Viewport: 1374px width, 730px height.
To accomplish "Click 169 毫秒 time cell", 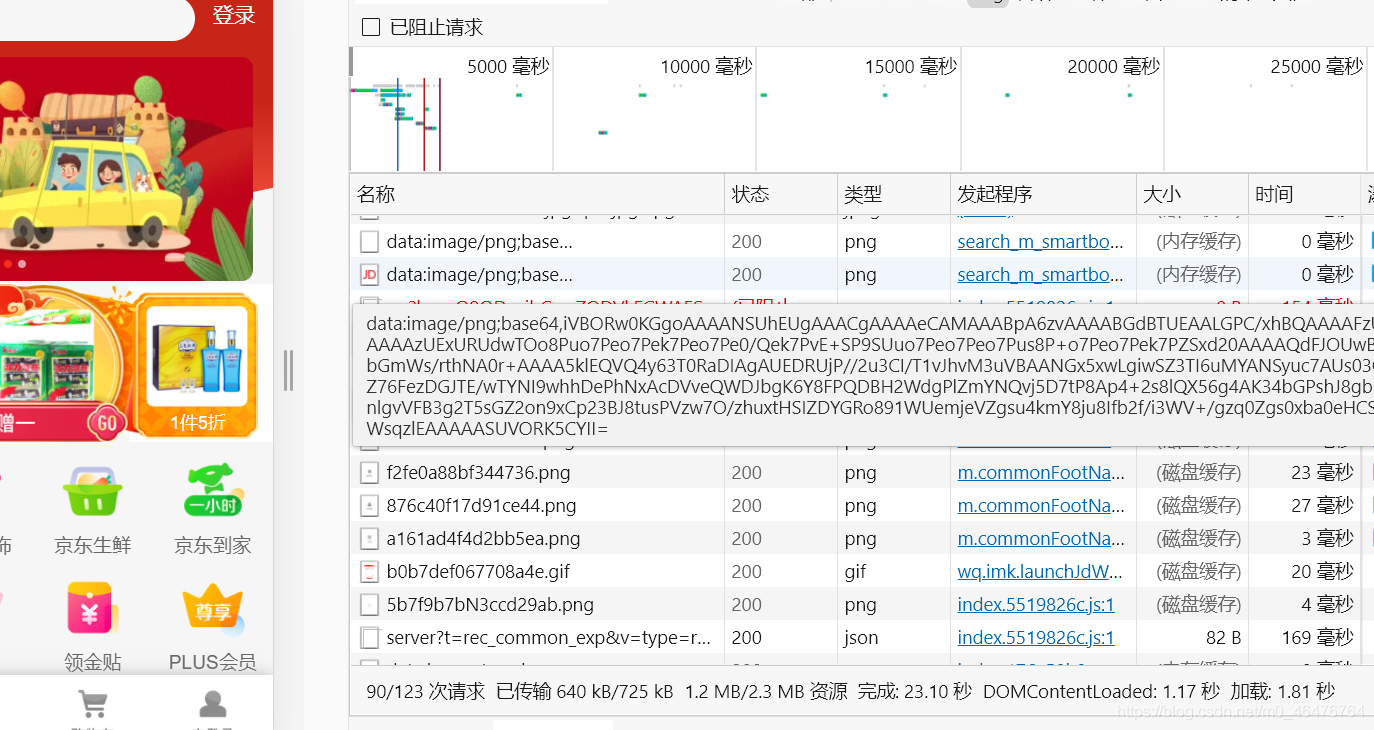I will click(1317, 637).
